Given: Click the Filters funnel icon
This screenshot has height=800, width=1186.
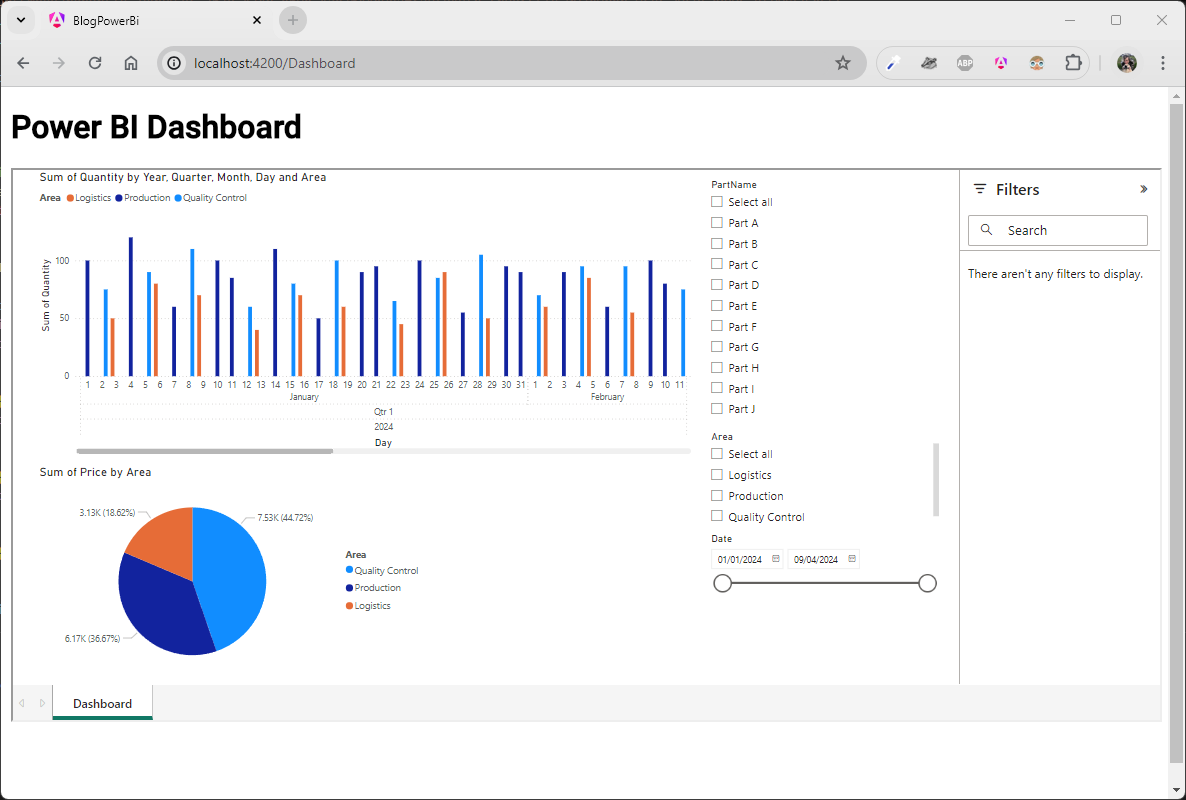Looking at the screenshot, I should [979, 189].
